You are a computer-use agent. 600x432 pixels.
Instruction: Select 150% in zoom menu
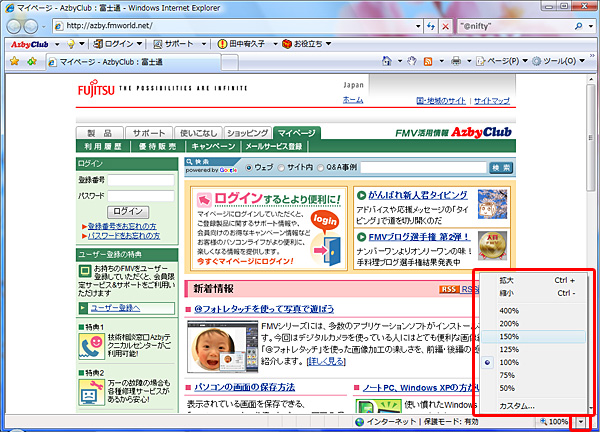[534, 337]
